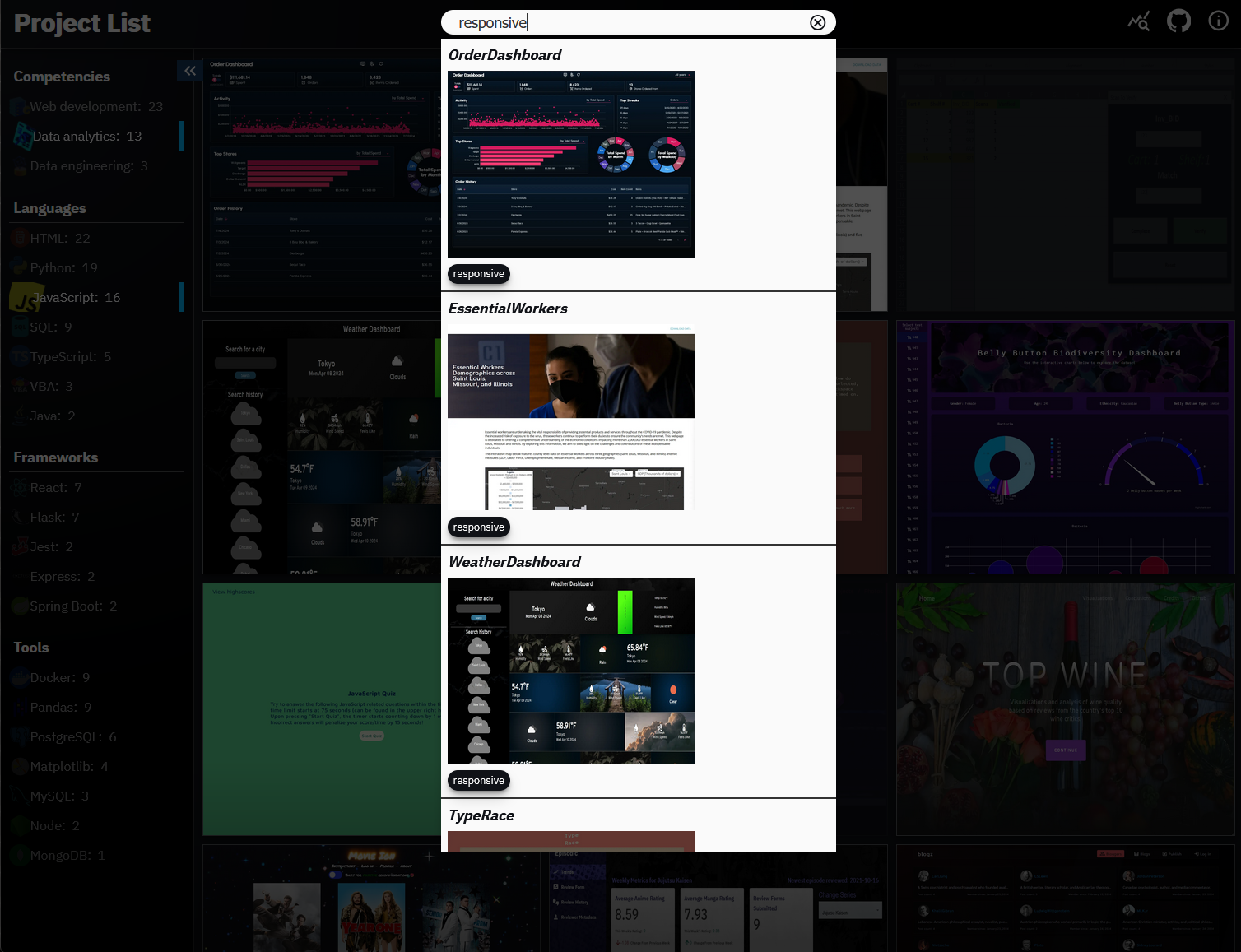The width and height of the screenshot is (1241, 952).
Task: Open the Belly Button Biodiversity Dashboard card
Action: tap(1066, 447)
